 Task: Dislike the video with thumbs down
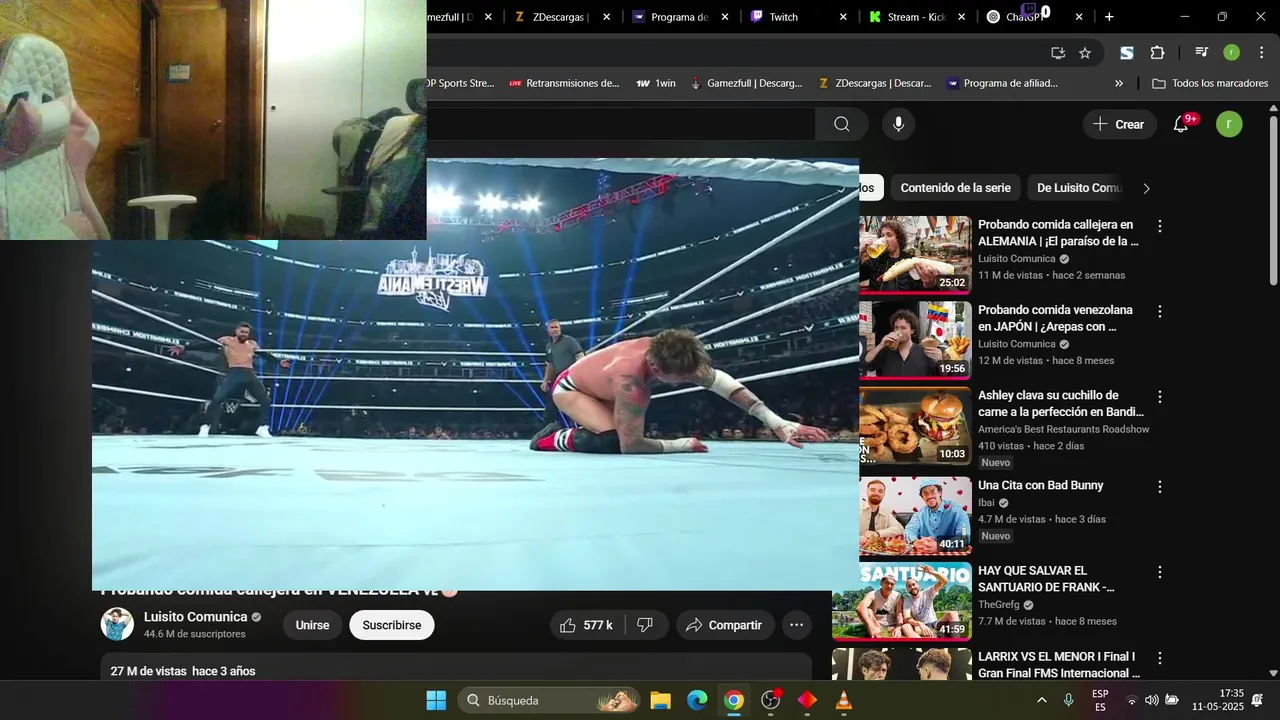(x=646, y=625)
